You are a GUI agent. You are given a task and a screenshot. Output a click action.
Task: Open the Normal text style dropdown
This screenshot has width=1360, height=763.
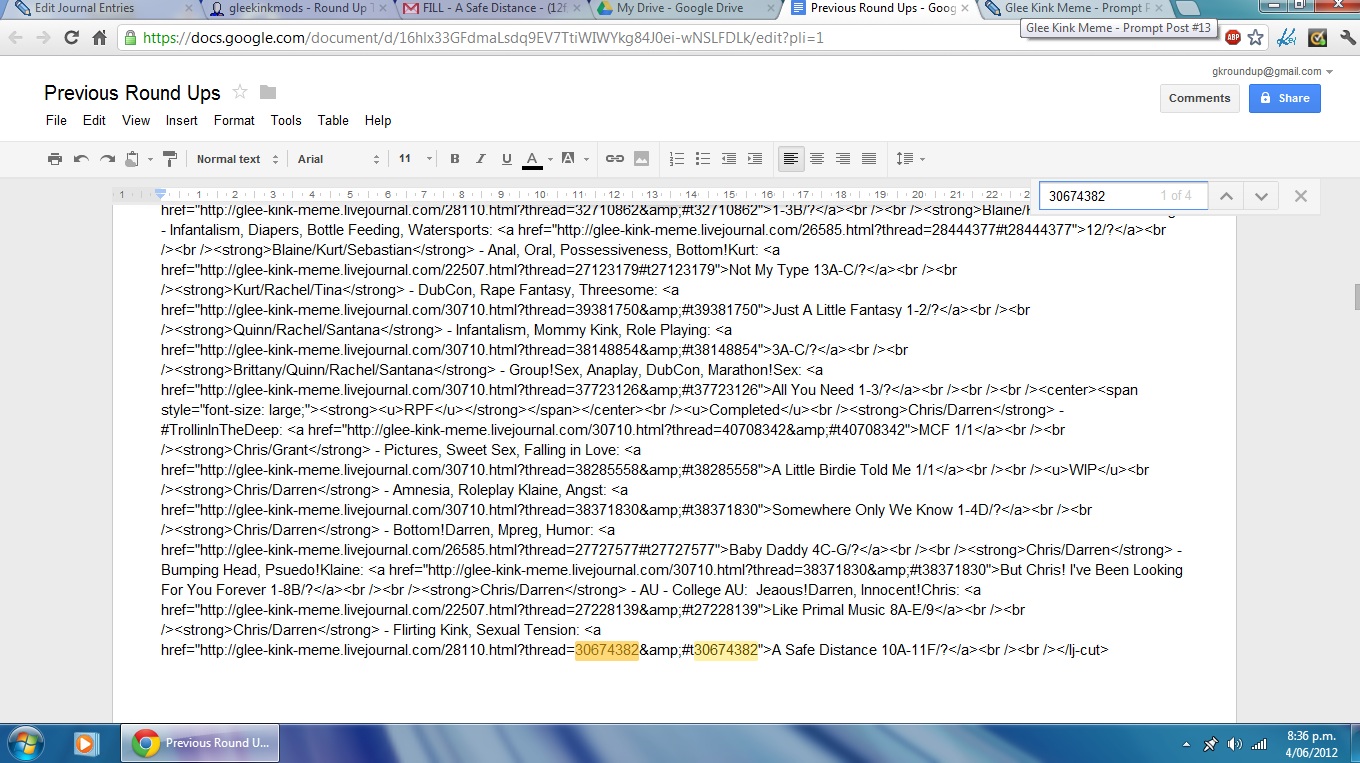237,159
